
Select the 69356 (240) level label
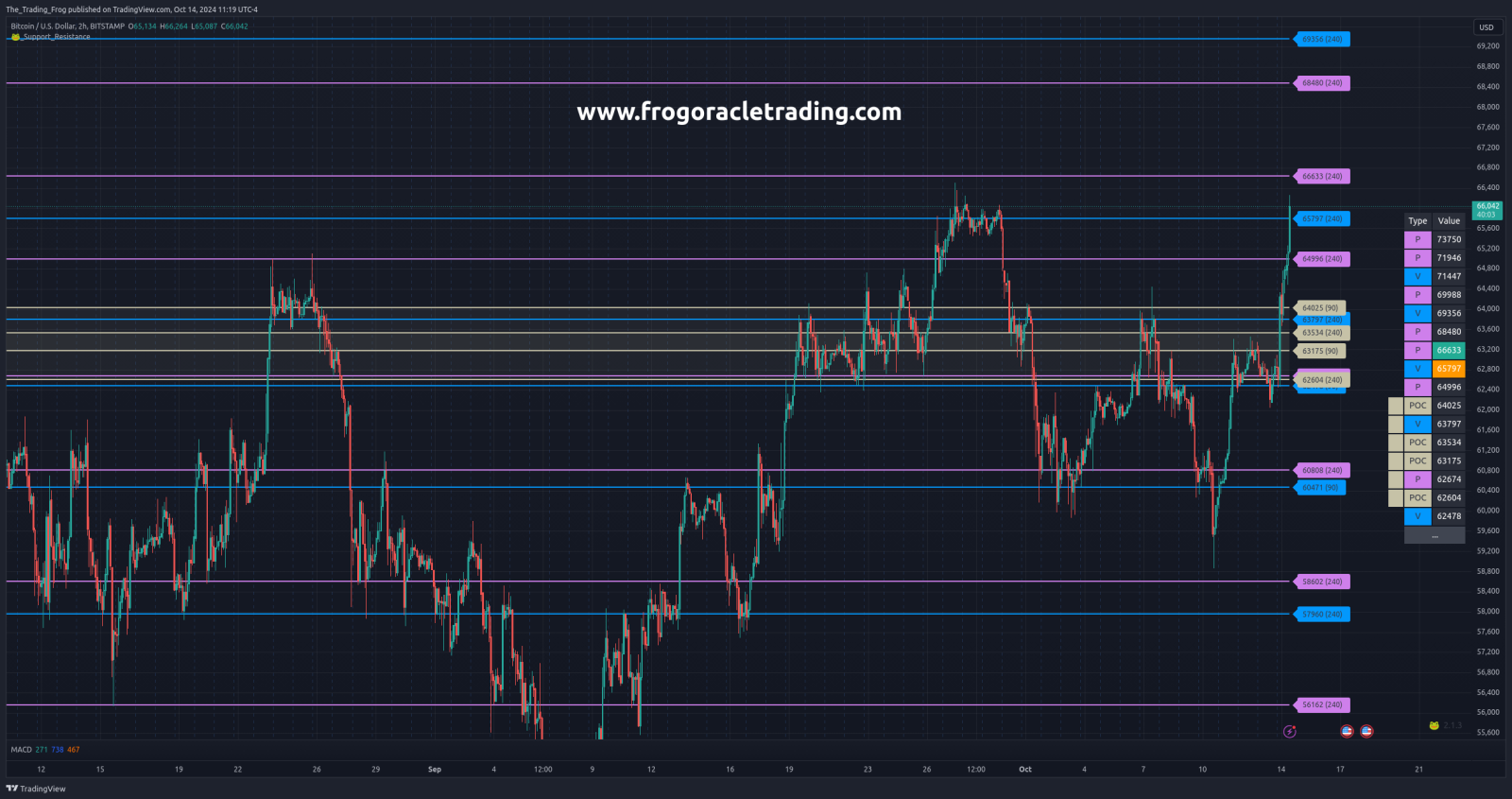click(x=1322, y=39)
